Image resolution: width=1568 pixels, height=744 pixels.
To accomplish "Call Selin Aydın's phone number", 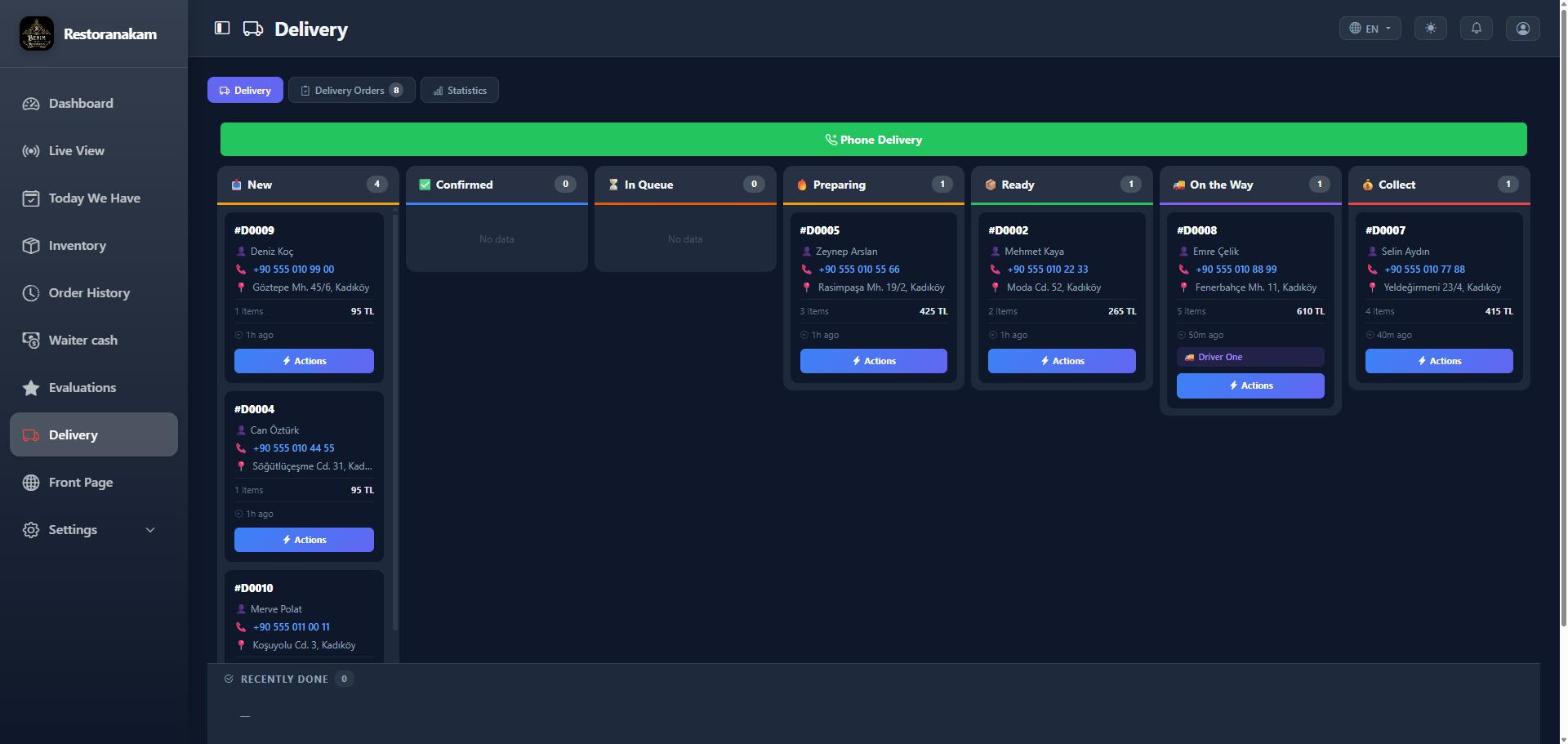I will tap(1424, 269).
